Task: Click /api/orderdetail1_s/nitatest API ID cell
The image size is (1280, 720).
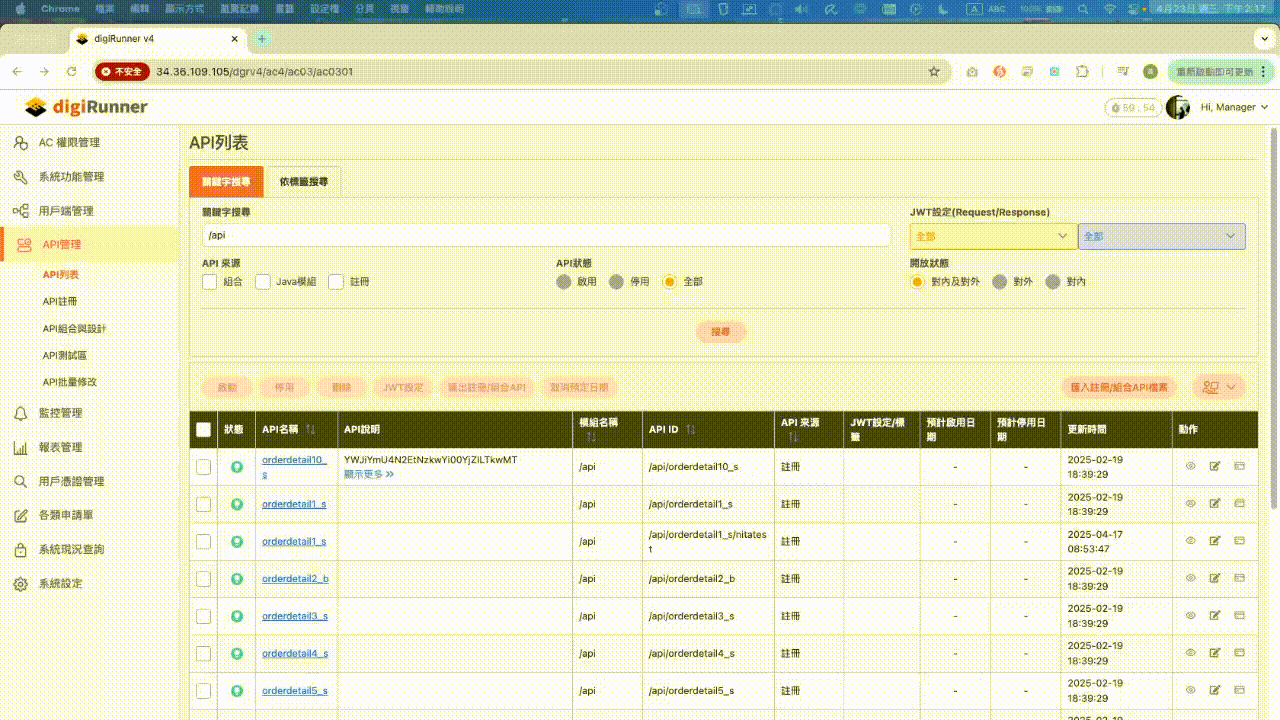Action: tap(708, 541)
